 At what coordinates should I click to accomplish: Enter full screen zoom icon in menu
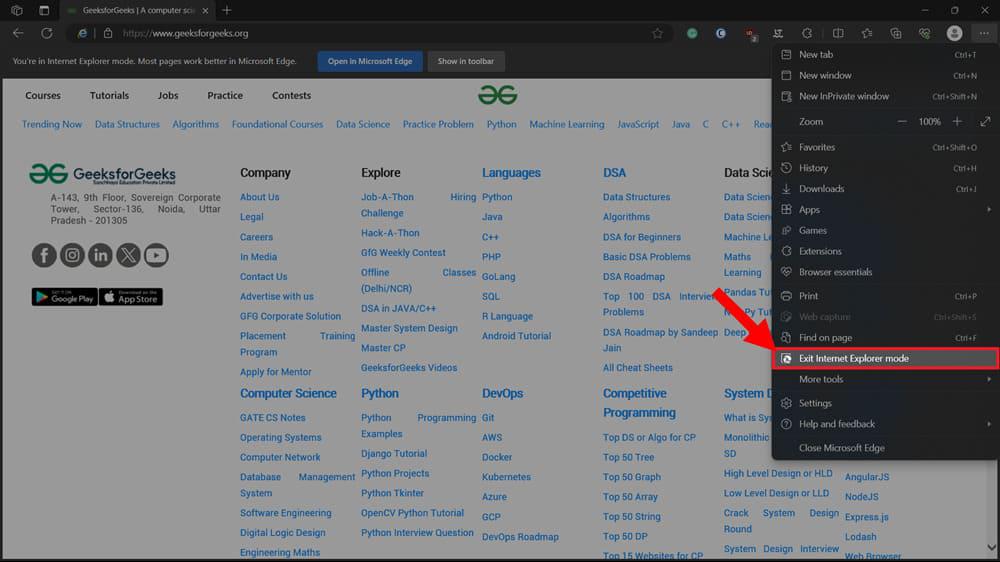click(x=985, y=121)
